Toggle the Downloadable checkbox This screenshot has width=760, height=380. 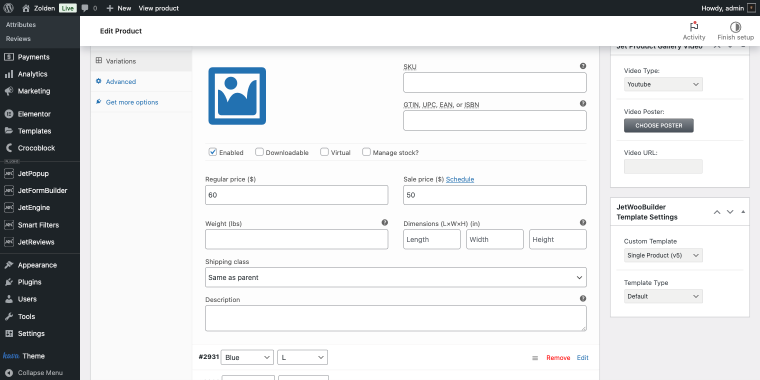(x=259, y=152)
